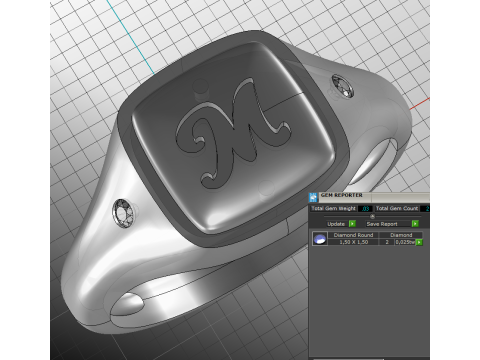Screen dimensions: 480x360
Task: Click the engraved M monogram on the signet
Action: 233,133
